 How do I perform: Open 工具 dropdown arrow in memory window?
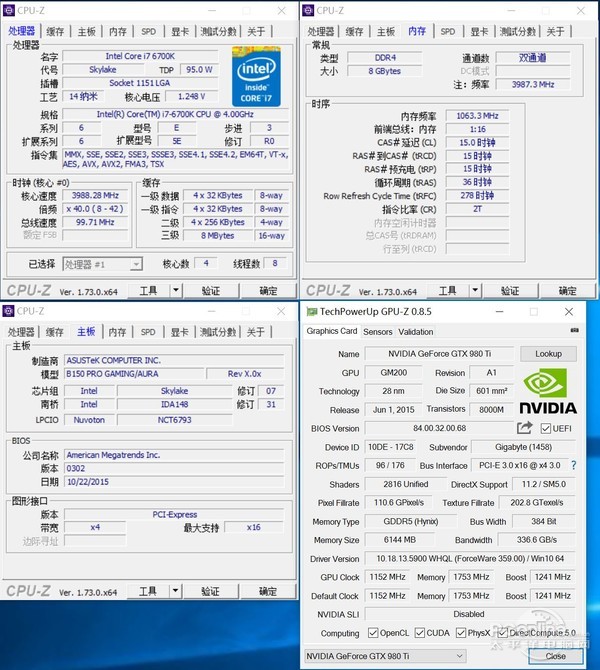pos(475,291)
